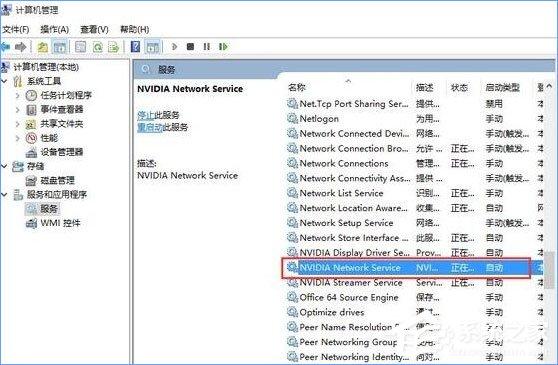Viewport: 558px width, 365px height.
Task: Expand the 事件查看器 node
Action: pos(18,110)
